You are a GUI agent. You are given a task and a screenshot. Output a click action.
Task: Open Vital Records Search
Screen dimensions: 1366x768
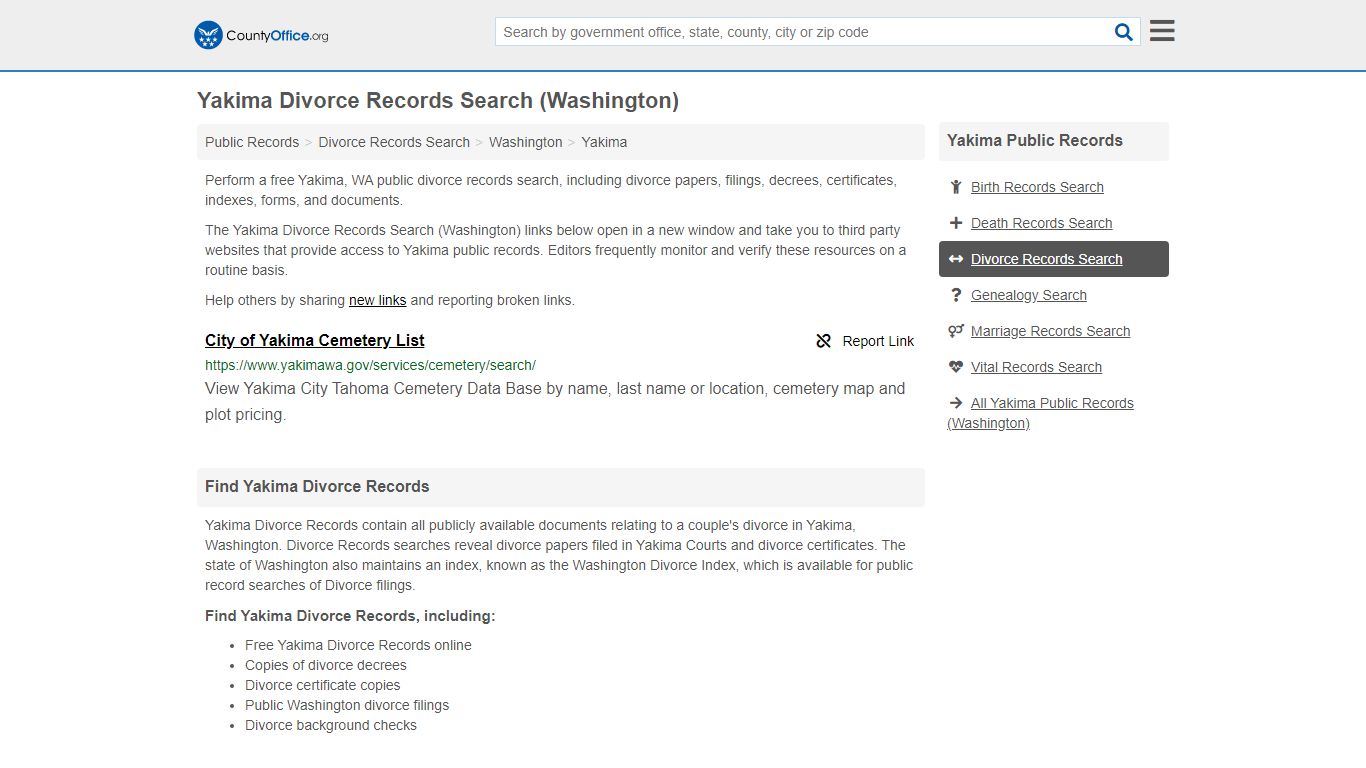tap(1036, 367)
